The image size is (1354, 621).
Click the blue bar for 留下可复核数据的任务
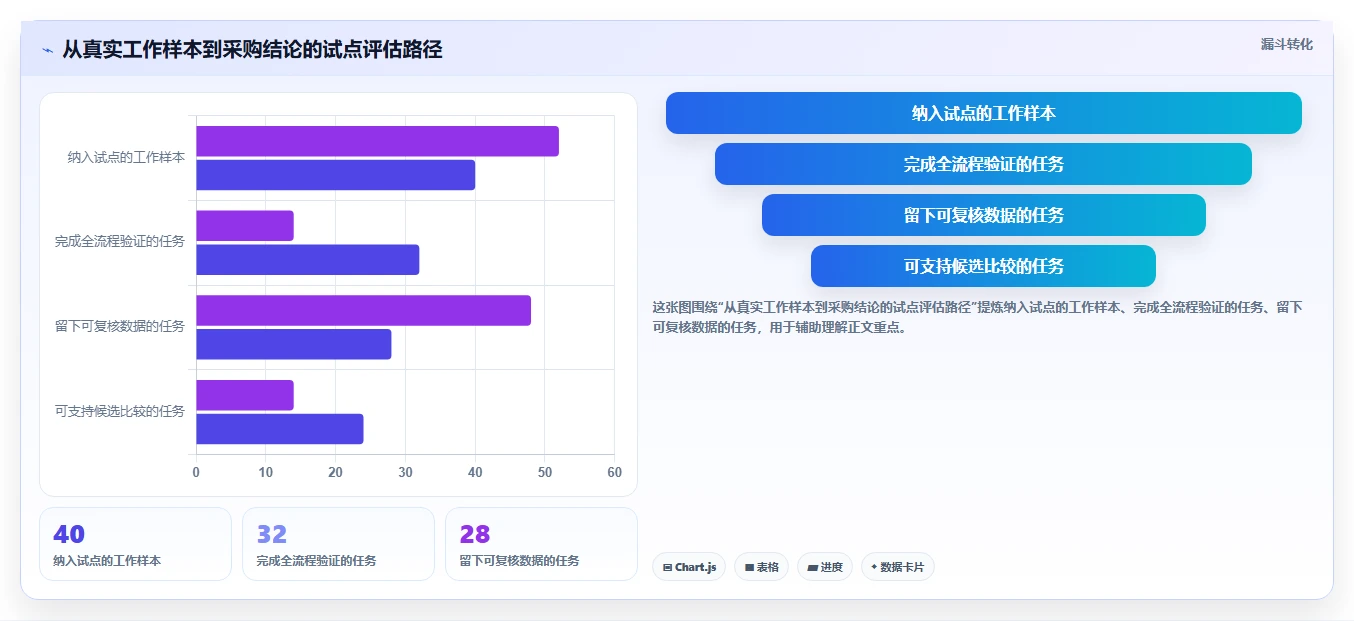293,344
